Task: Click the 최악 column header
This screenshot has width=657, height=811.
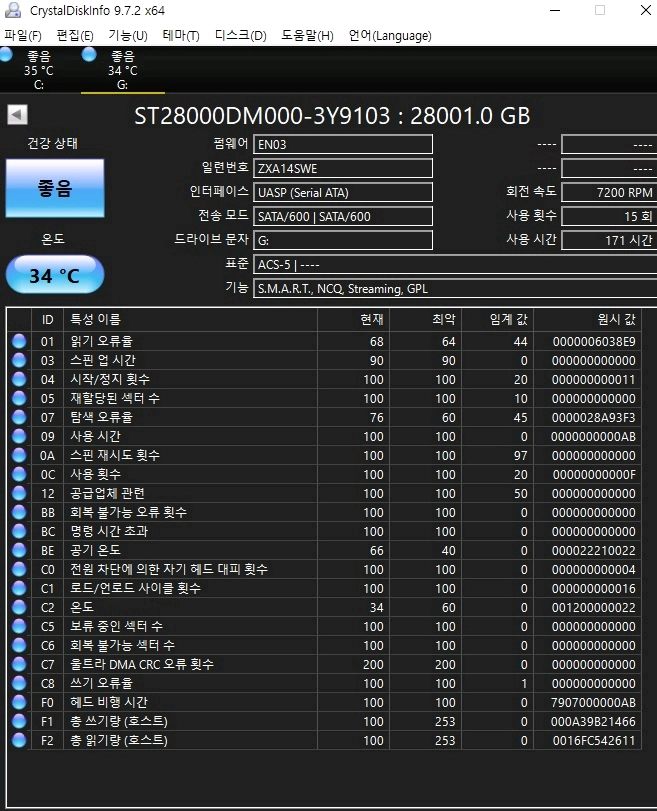Action: pyautogui.click(x=425, y=320)
